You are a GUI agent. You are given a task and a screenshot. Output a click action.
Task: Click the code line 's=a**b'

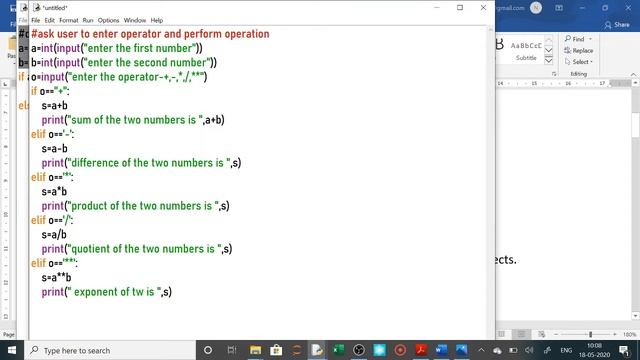56,278
